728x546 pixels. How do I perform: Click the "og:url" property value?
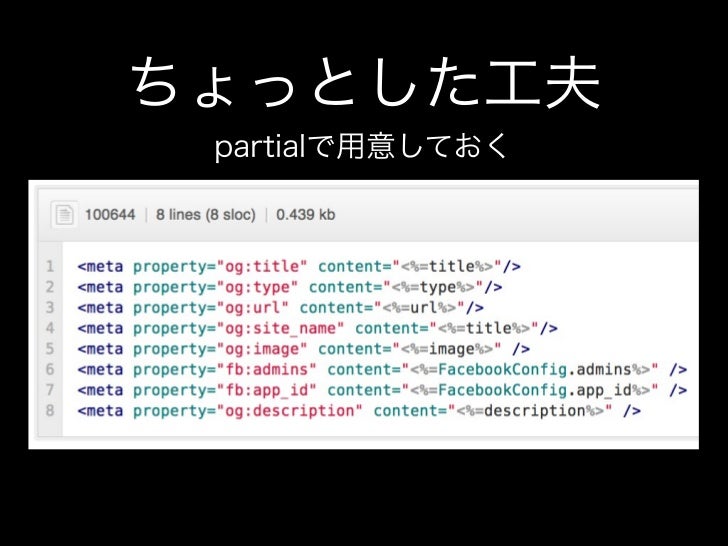click(253, 307)
